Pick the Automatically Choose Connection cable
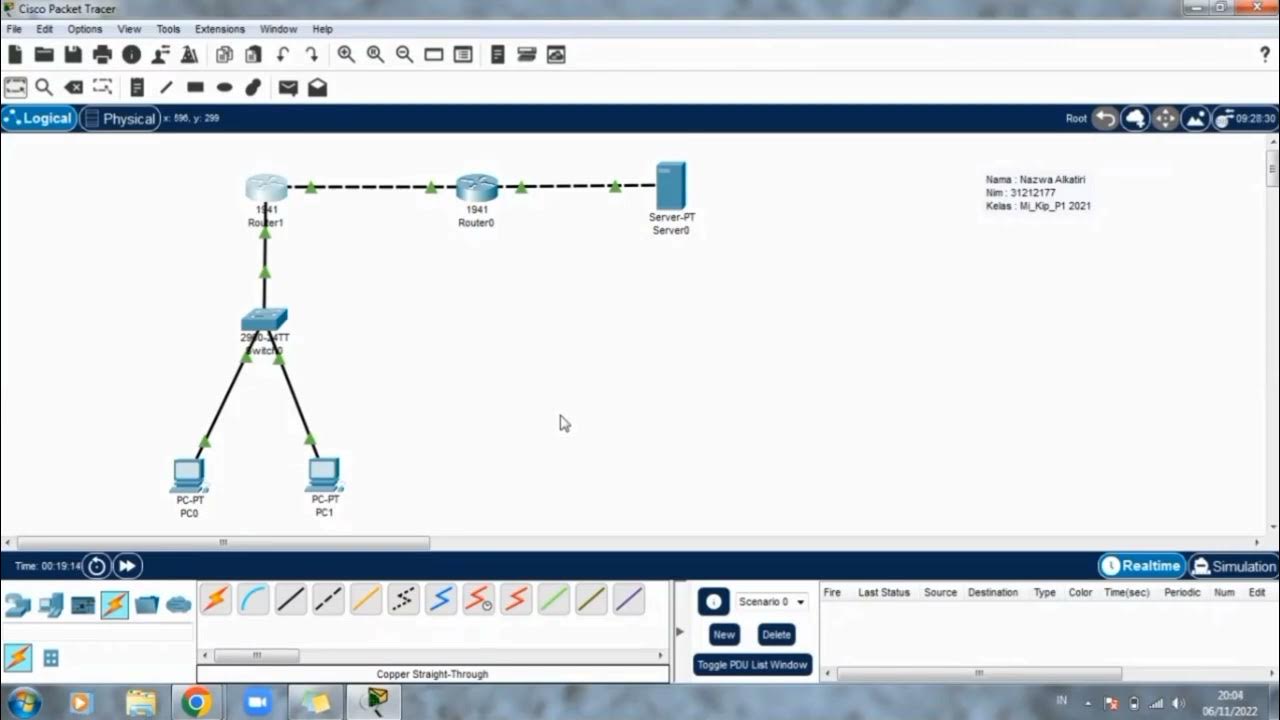 [x=216, y=599]
